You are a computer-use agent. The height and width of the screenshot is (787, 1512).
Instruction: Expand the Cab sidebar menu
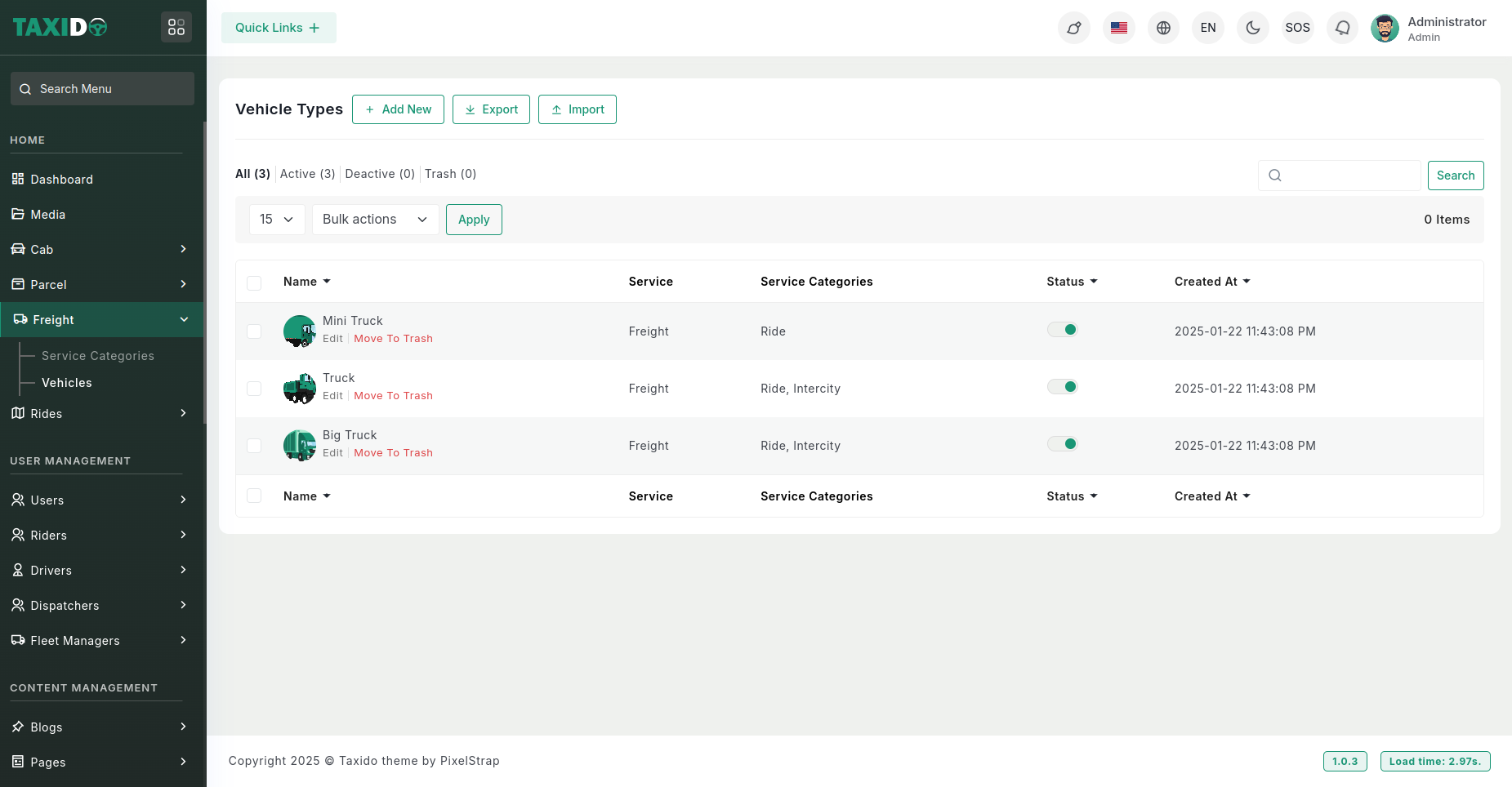click(101, 250)
